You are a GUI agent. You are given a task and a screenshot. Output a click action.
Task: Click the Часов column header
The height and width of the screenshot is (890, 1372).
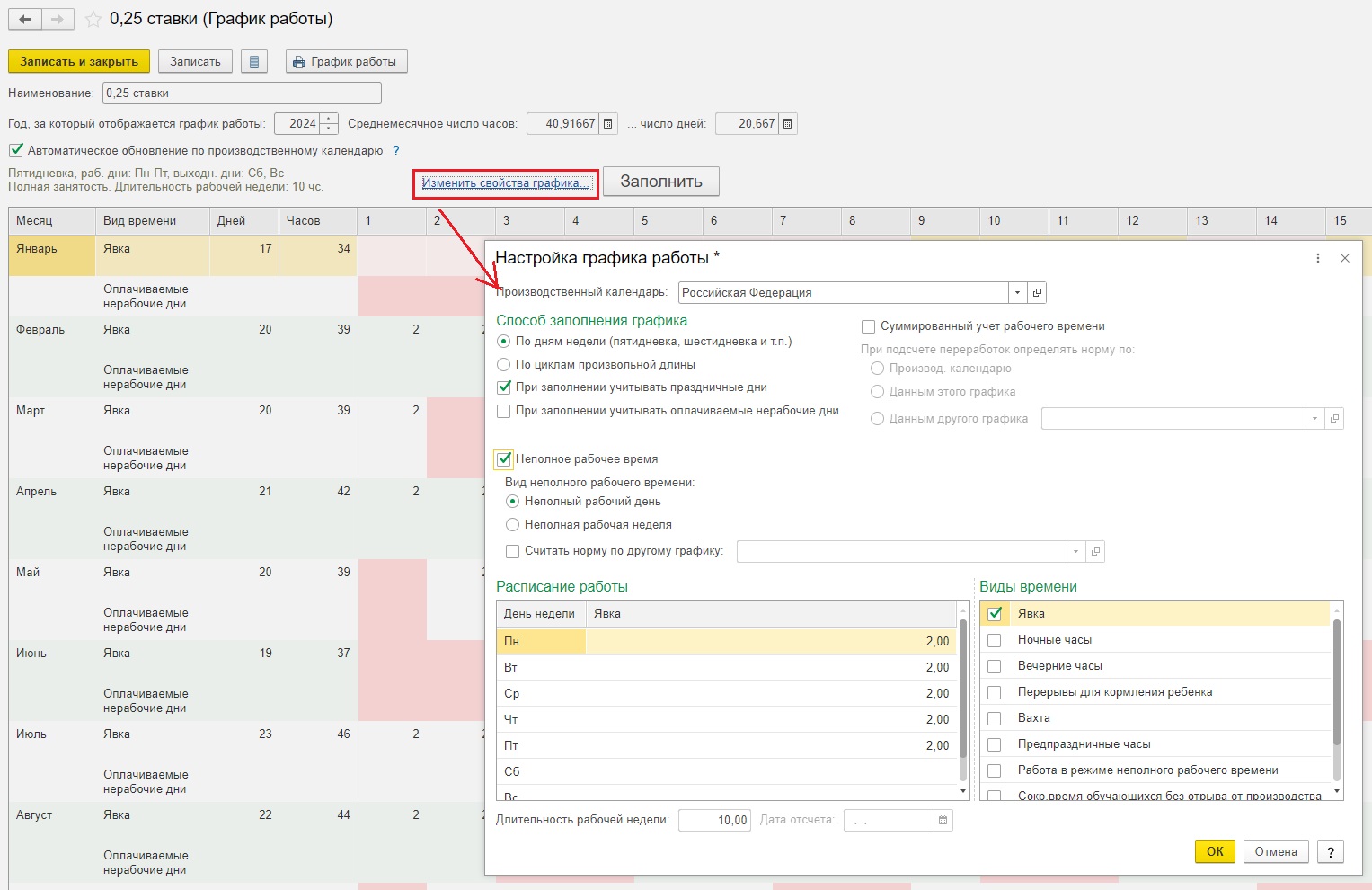(x=318, y=220)
